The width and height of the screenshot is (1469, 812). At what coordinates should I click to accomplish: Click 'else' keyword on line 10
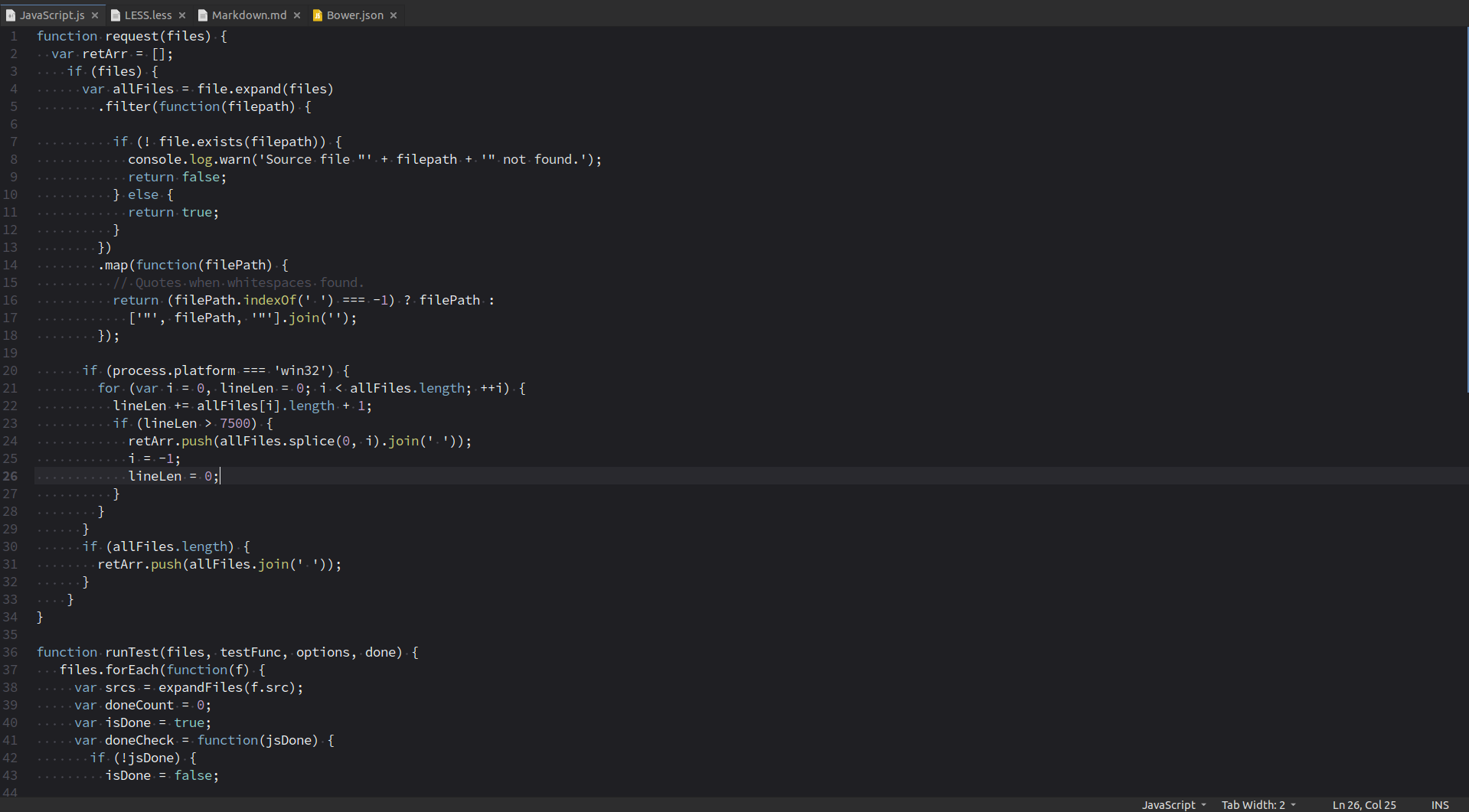click(x=143, y=194)
